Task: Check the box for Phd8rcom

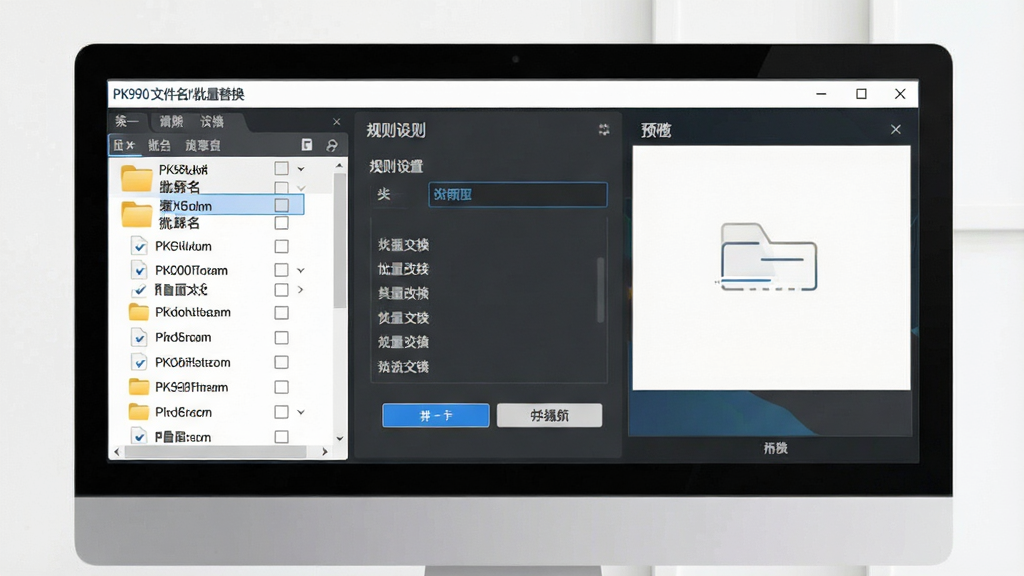Action: tap(281, 337)
